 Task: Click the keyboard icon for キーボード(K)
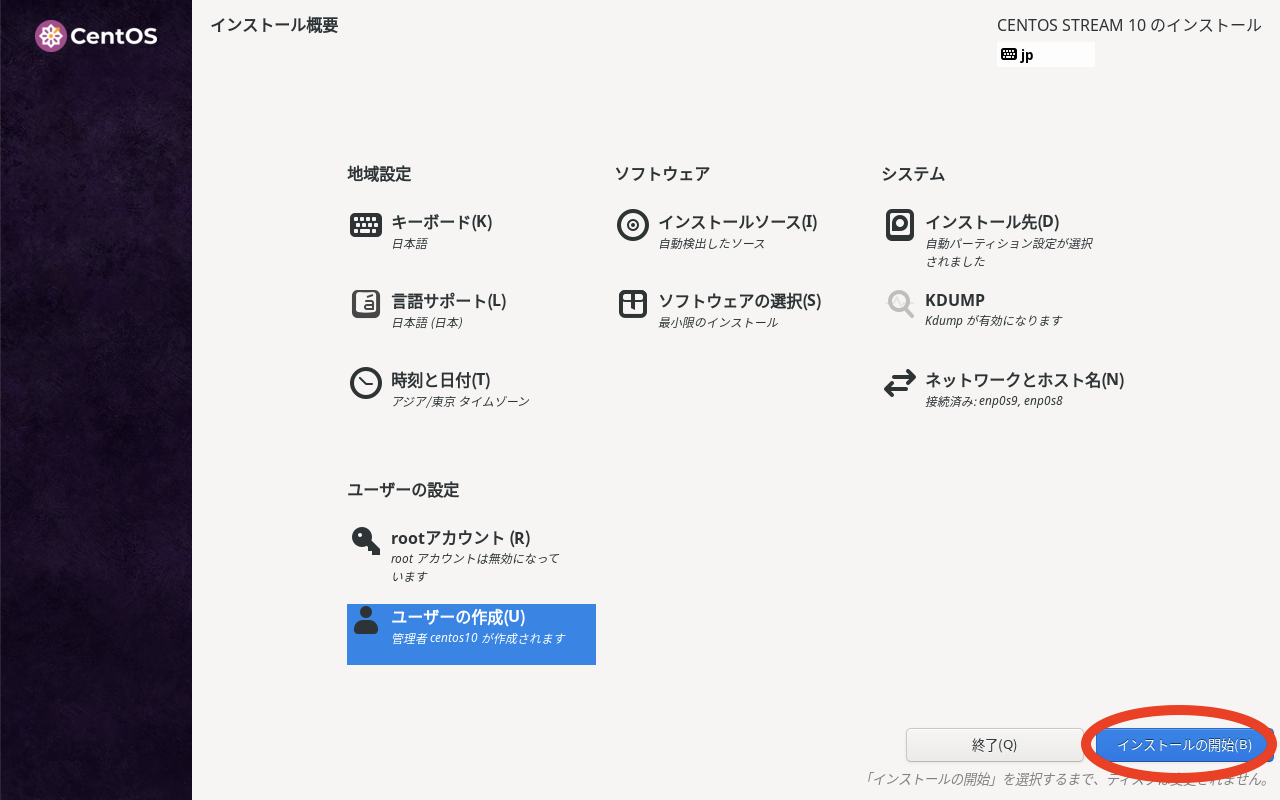point(366,225)
